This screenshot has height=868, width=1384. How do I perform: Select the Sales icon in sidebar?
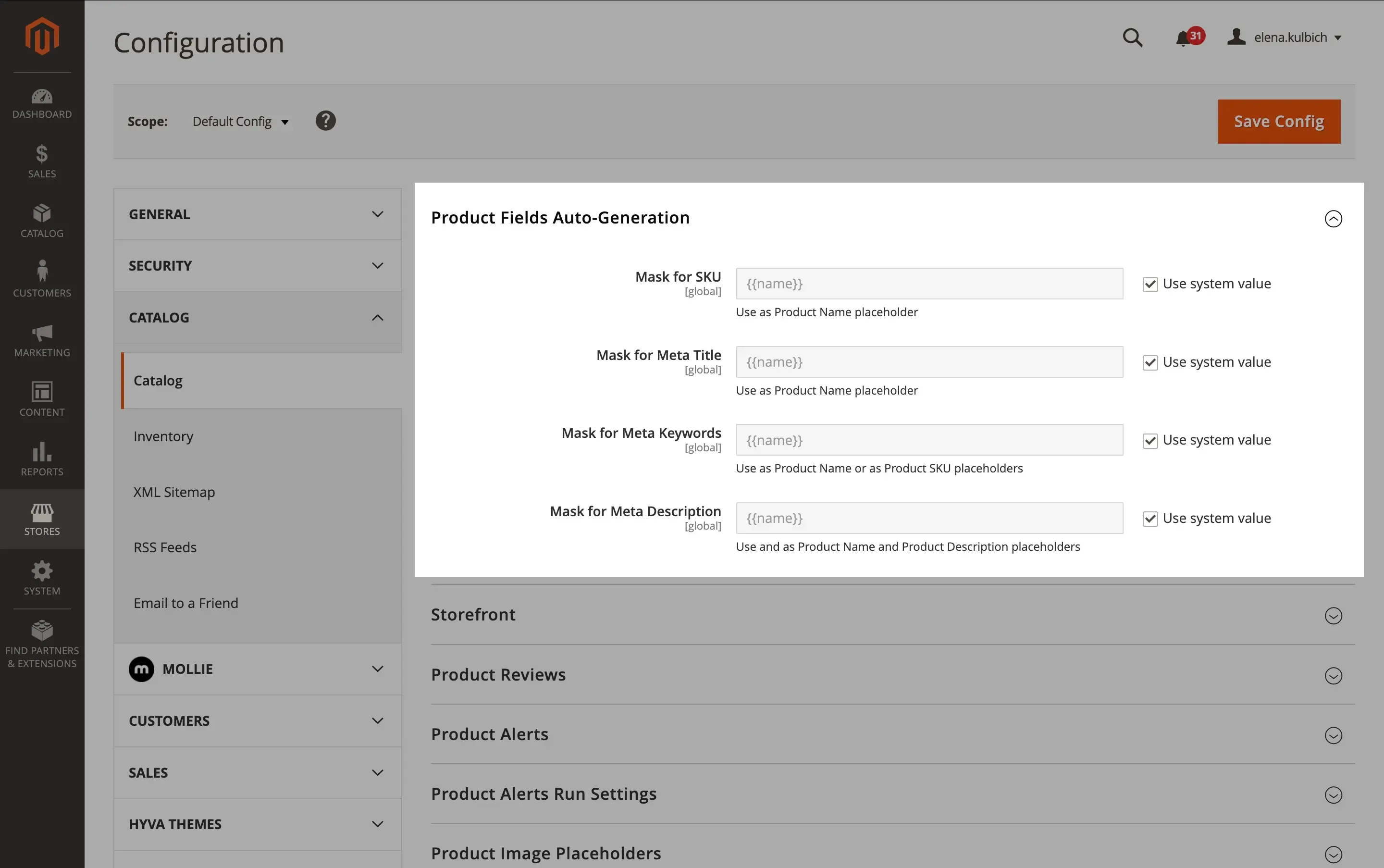tap(42, 161)
